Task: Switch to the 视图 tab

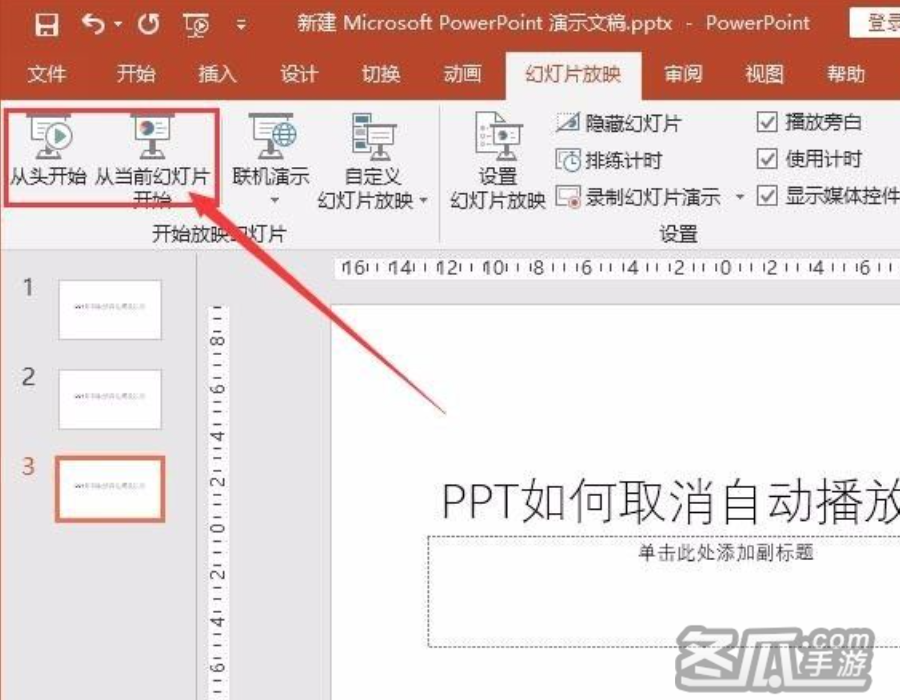Action: pos(764,74)
